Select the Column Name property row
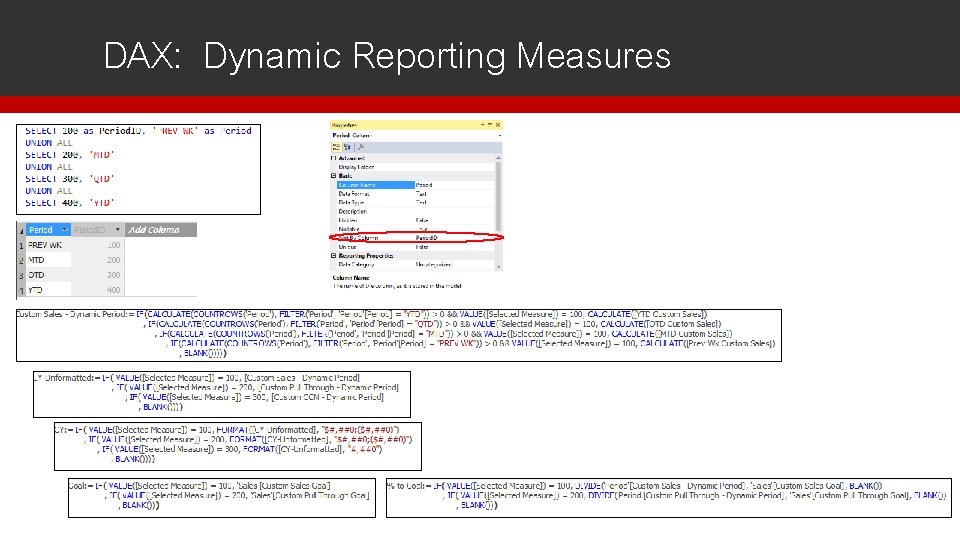This screenshot has height=540, width=960. click(x=415, y=184)
